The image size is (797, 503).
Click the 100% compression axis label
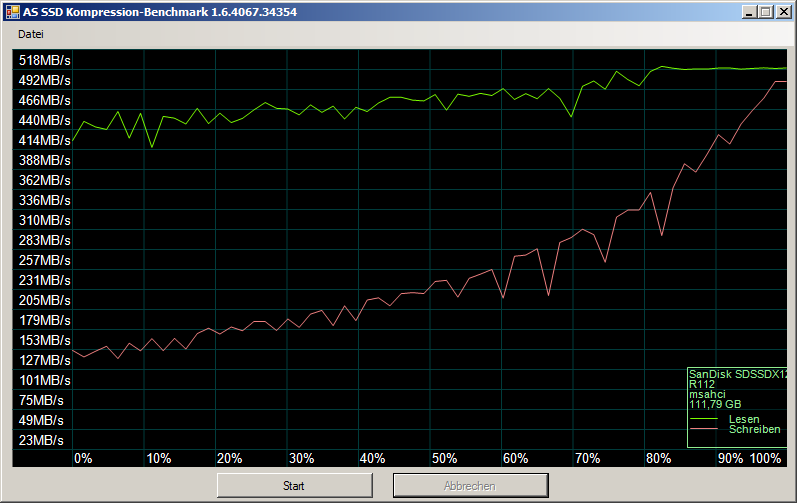(765, 458)
